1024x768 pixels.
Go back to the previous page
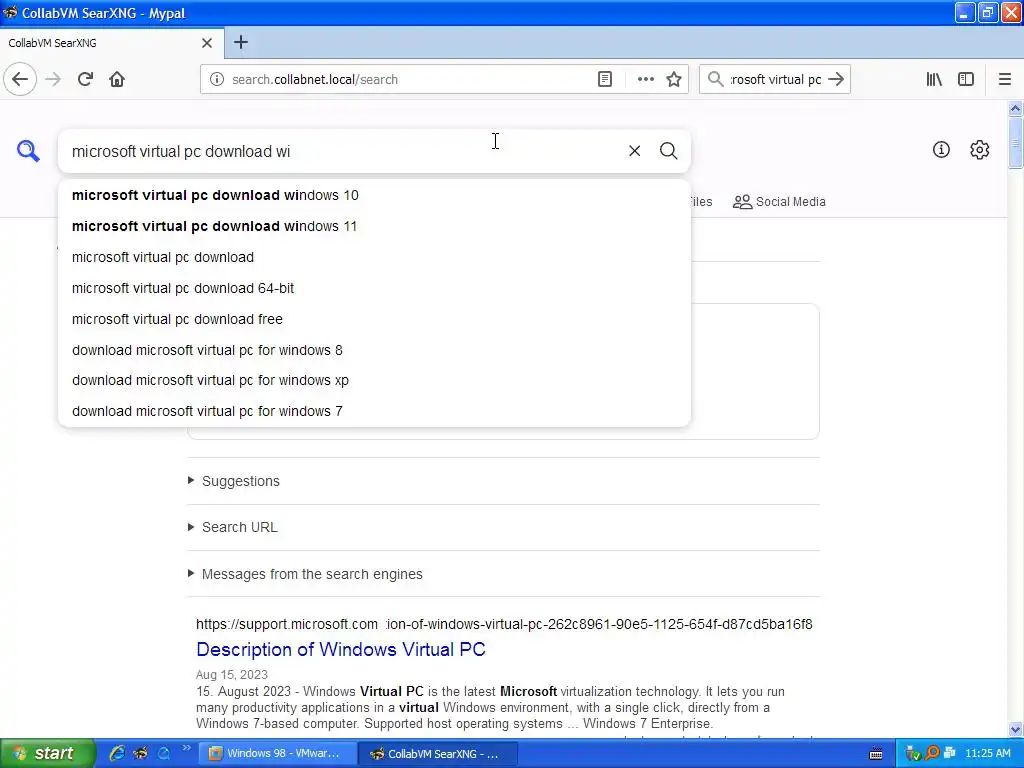pyautogui.click(x=20, y=79)
